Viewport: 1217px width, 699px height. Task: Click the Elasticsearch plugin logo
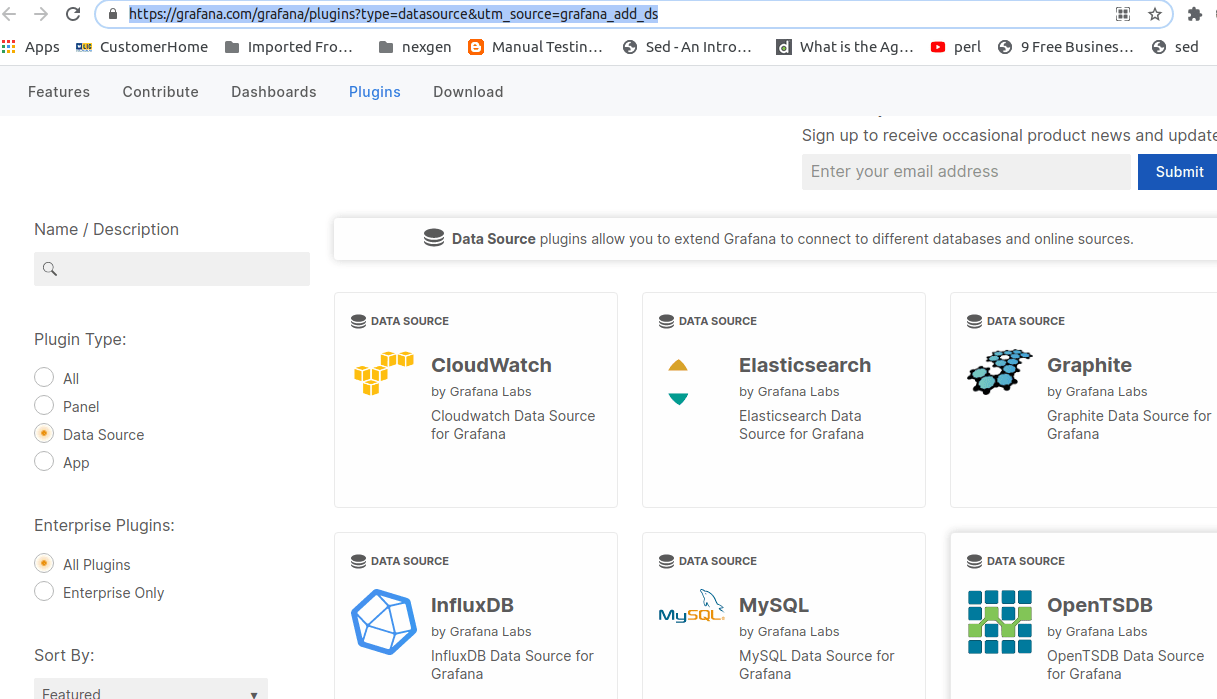pos(678,382)
